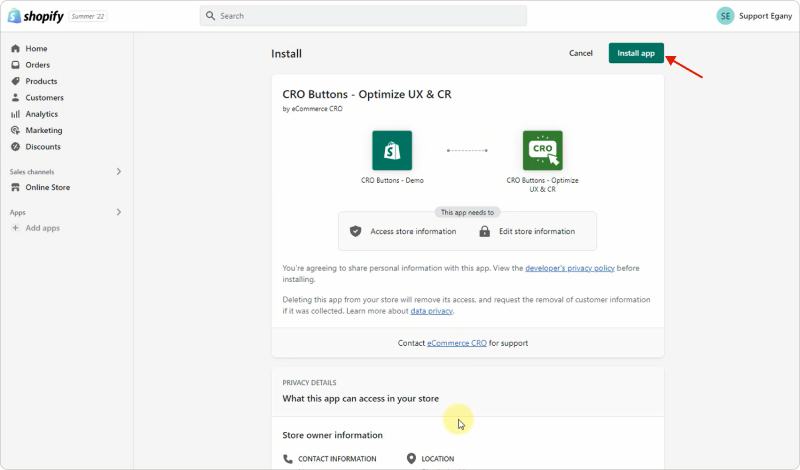Click the Orders icon in sidebar
Viewport: 800px width, 470px height.
pos(15,65)
